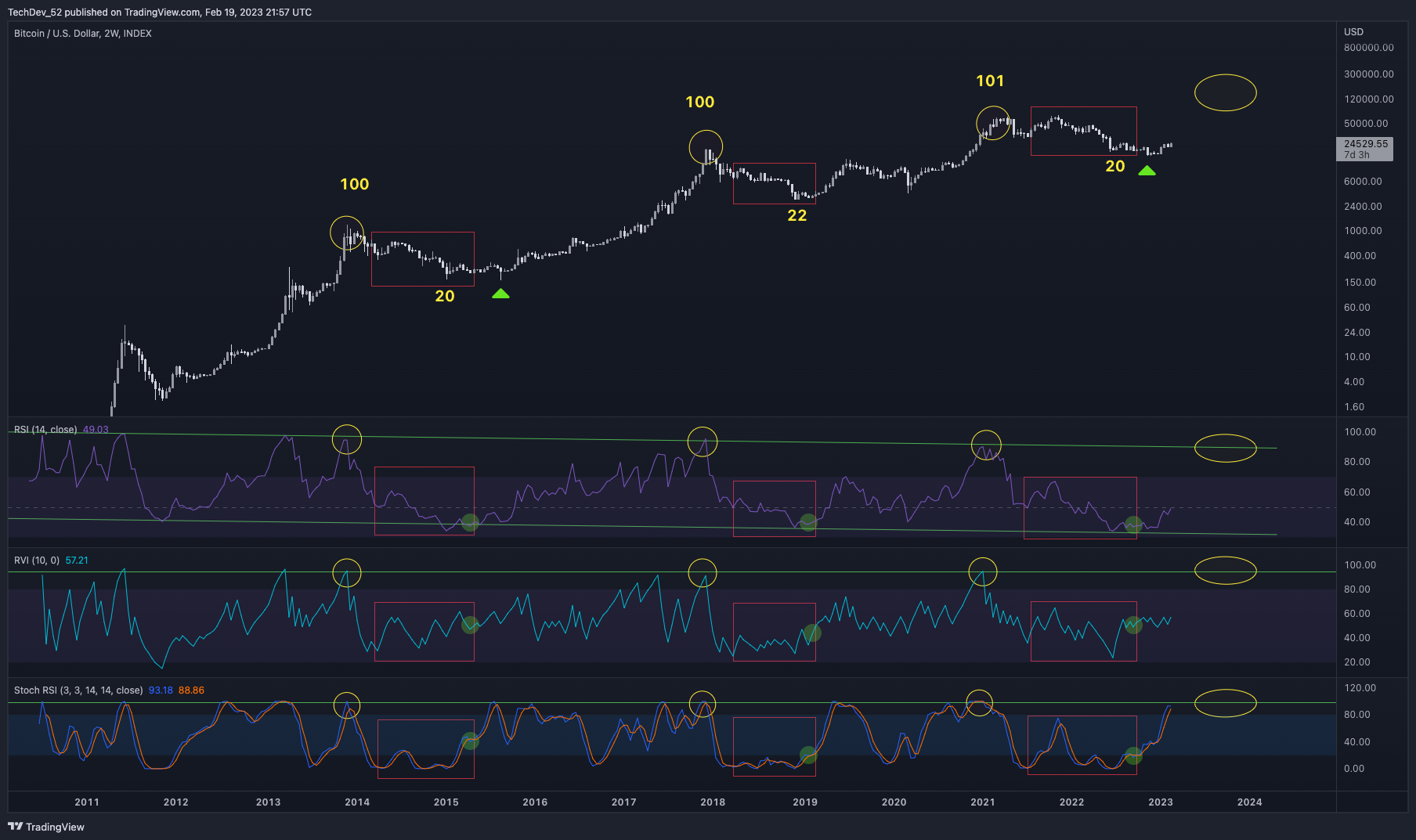Select the INDEX exchange label in the chart title
This screenshot has height=840, width=1416.
coord(135,34)
